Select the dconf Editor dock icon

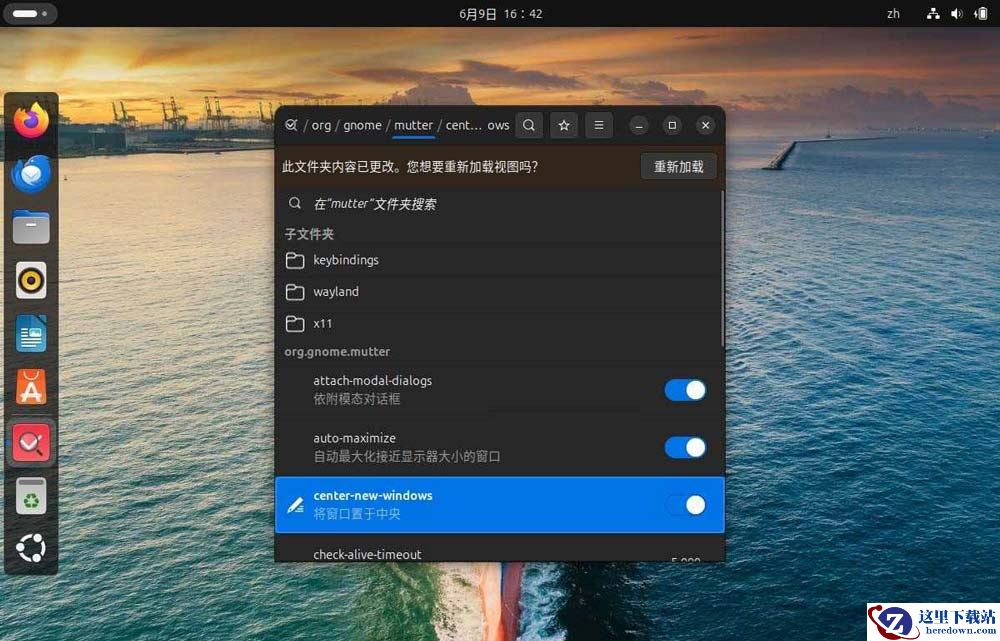point(31,442)
